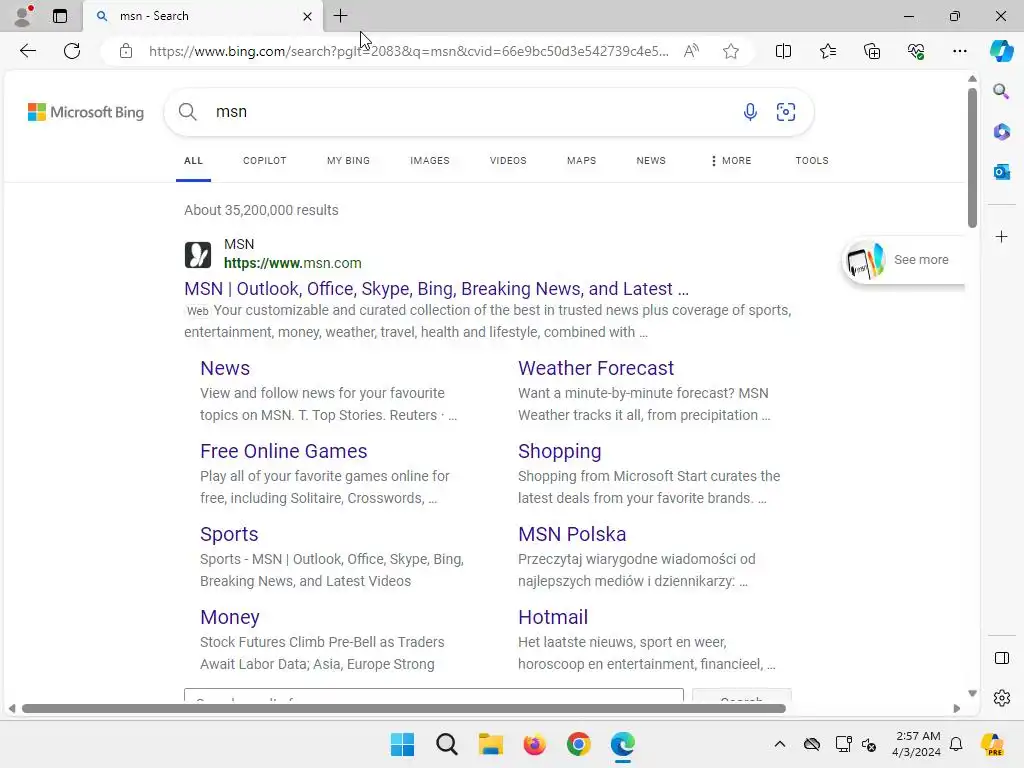Open clock showing 2:57 AM

(x=916, y=744)
